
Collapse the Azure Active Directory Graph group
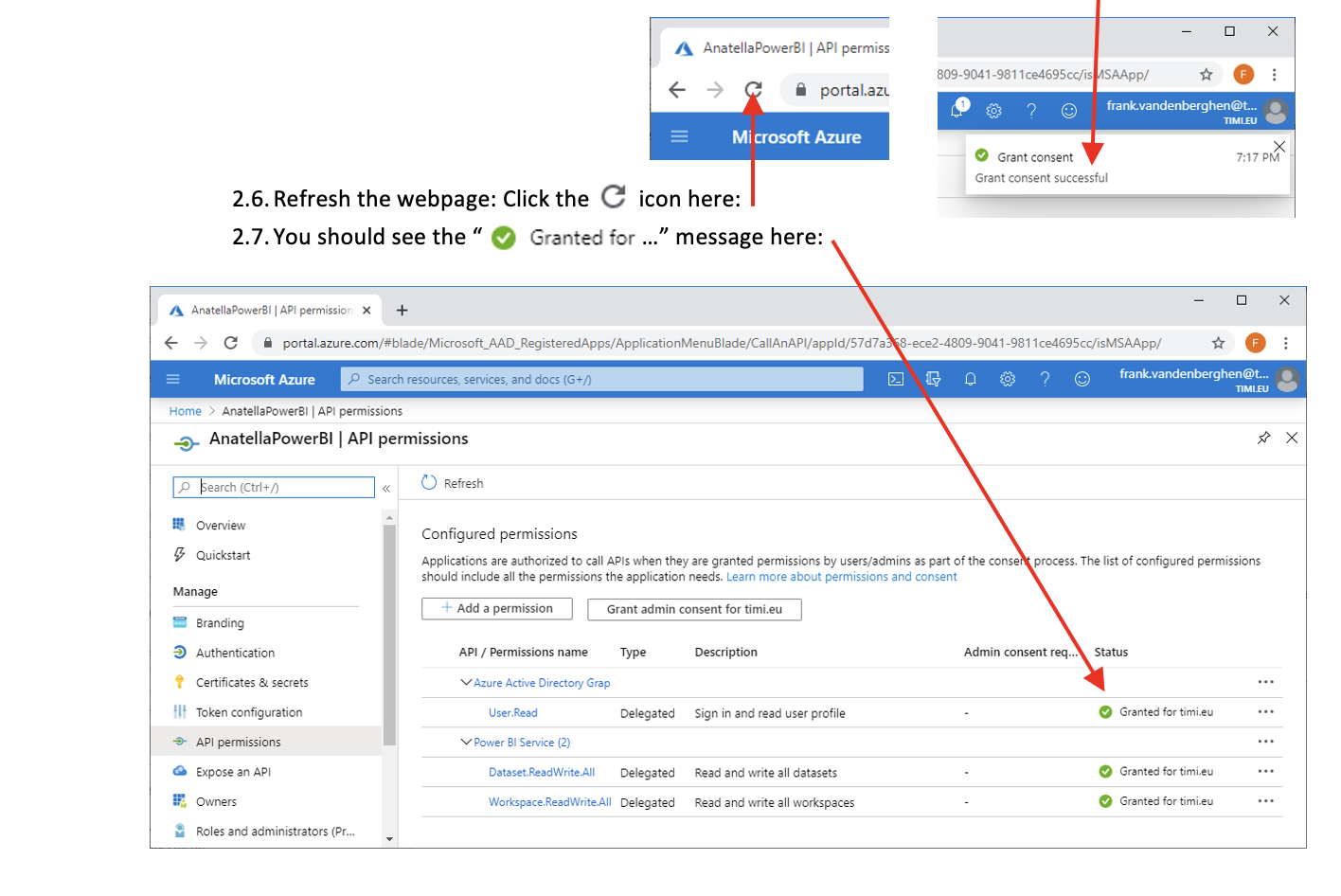(466, 682)
